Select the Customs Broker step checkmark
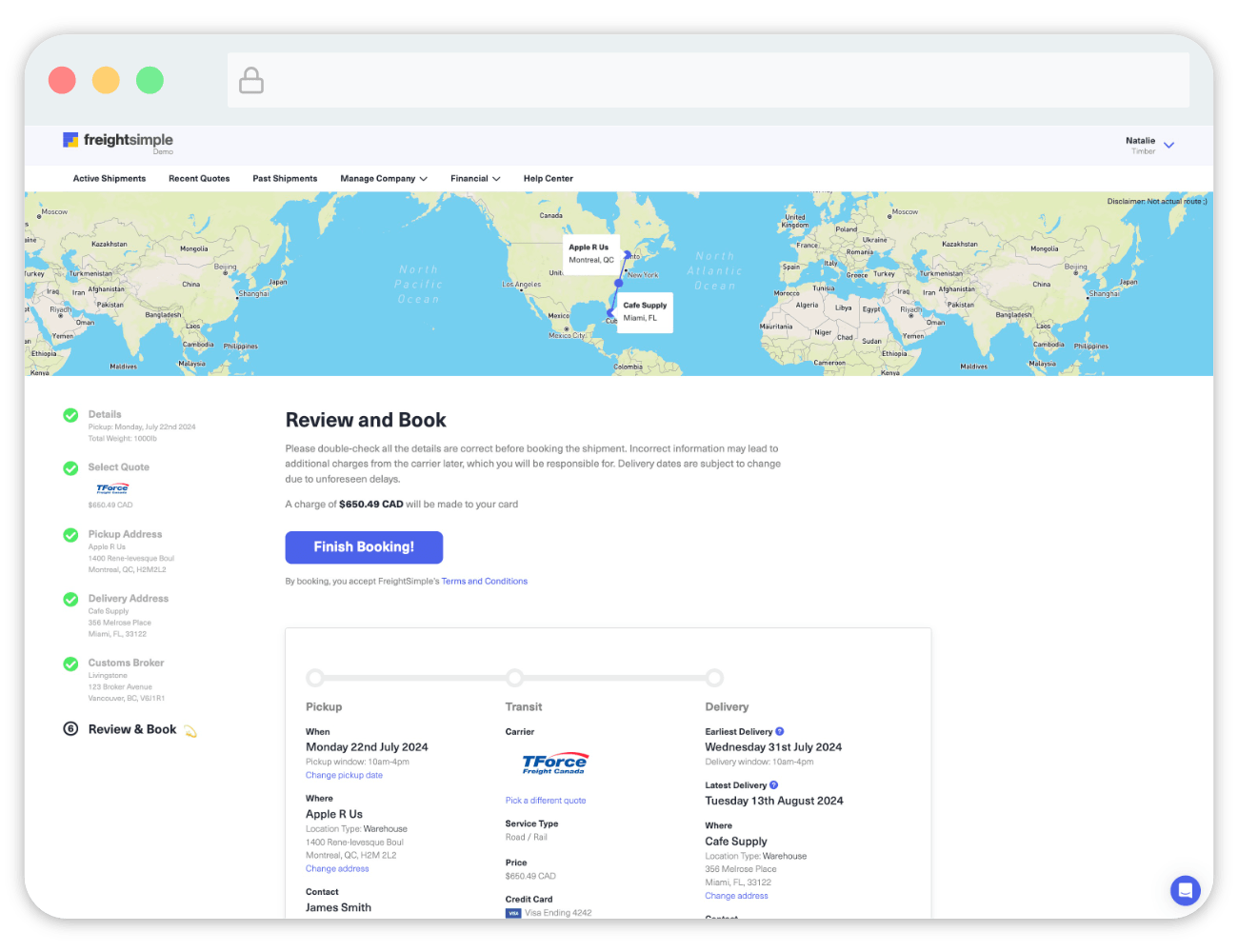 pyautogui.click(x=70, y=664)
